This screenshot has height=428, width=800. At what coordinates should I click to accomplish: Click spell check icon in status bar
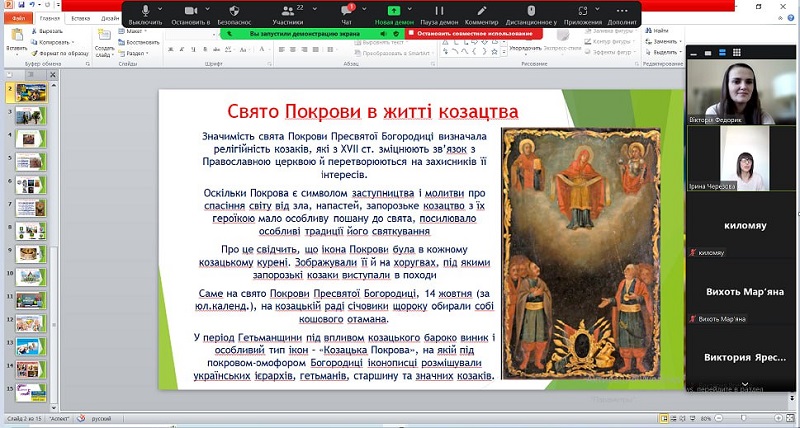tap(81, 418)
